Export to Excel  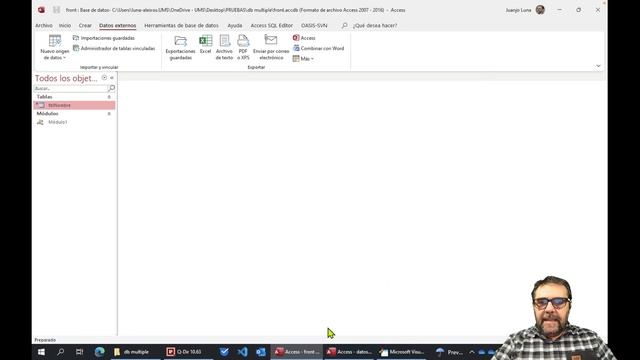pos(205,45)
